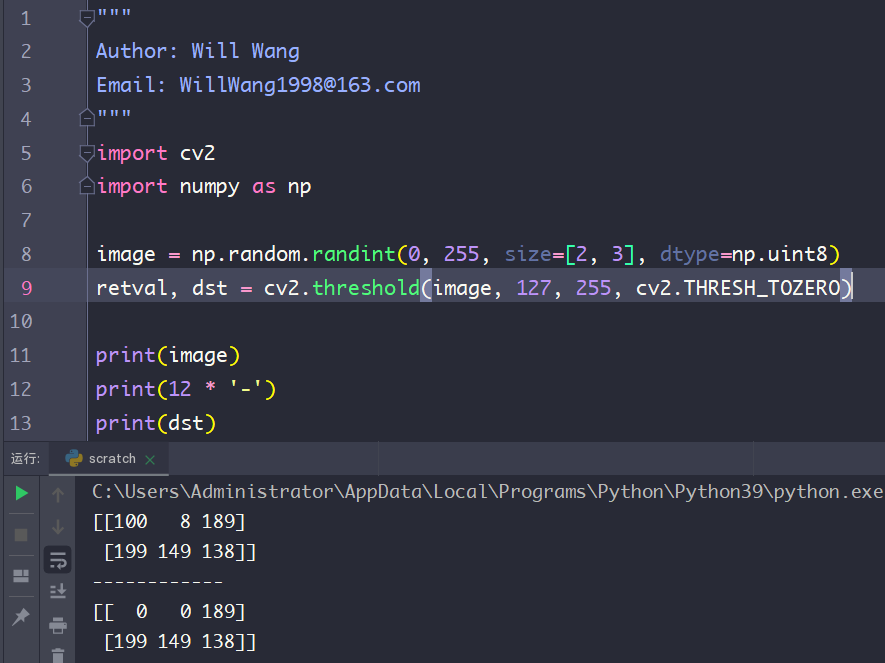
Task: Click 'retval' variable on line 9
Action: click(132, 288)
